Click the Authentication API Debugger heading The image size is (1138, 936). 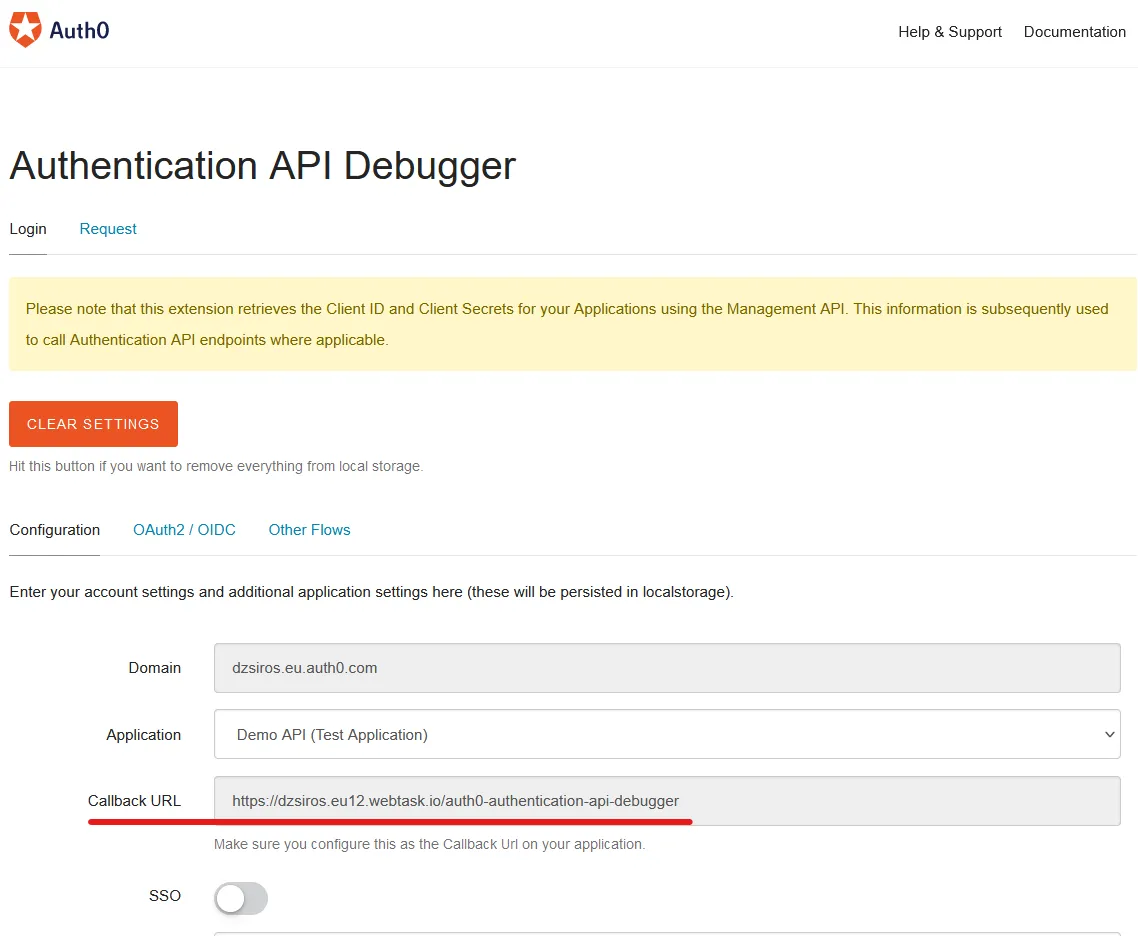pos(262,165)
